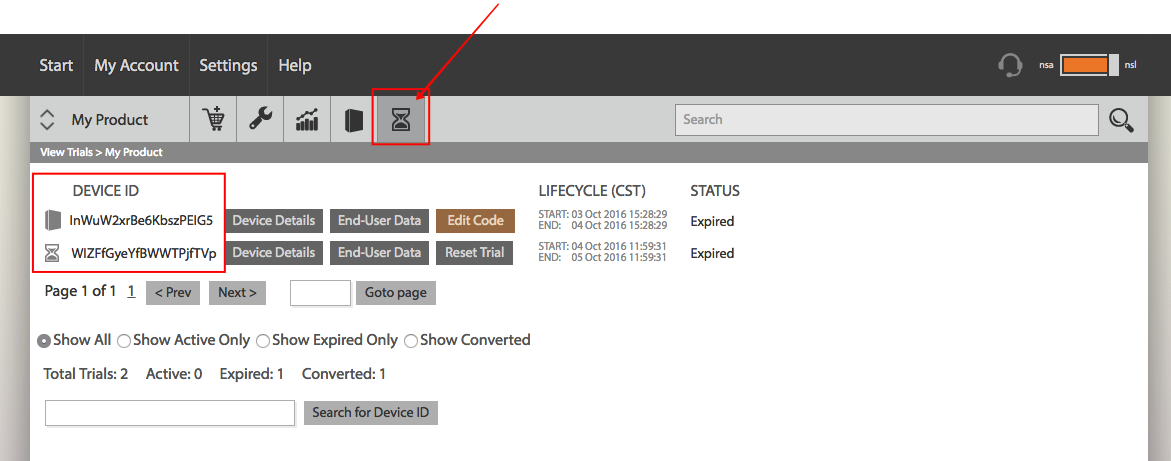Click the My Product label
The width and height of the screenshot is (1171, 461).
(x=110, y=120)
